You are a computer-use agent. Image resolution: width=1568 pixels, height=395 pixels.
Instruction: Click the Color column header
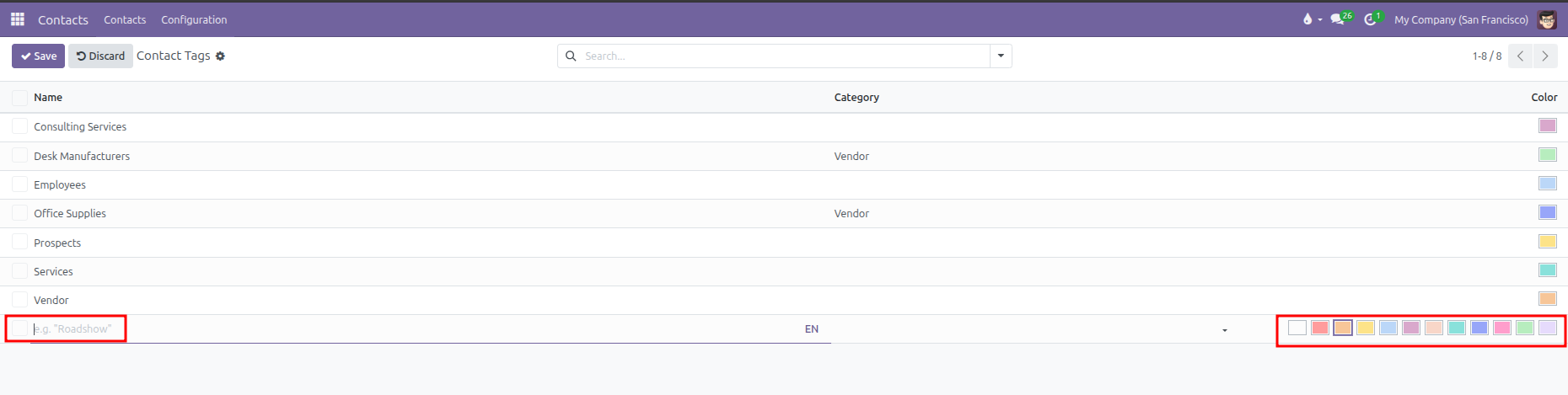point(1544,98)
